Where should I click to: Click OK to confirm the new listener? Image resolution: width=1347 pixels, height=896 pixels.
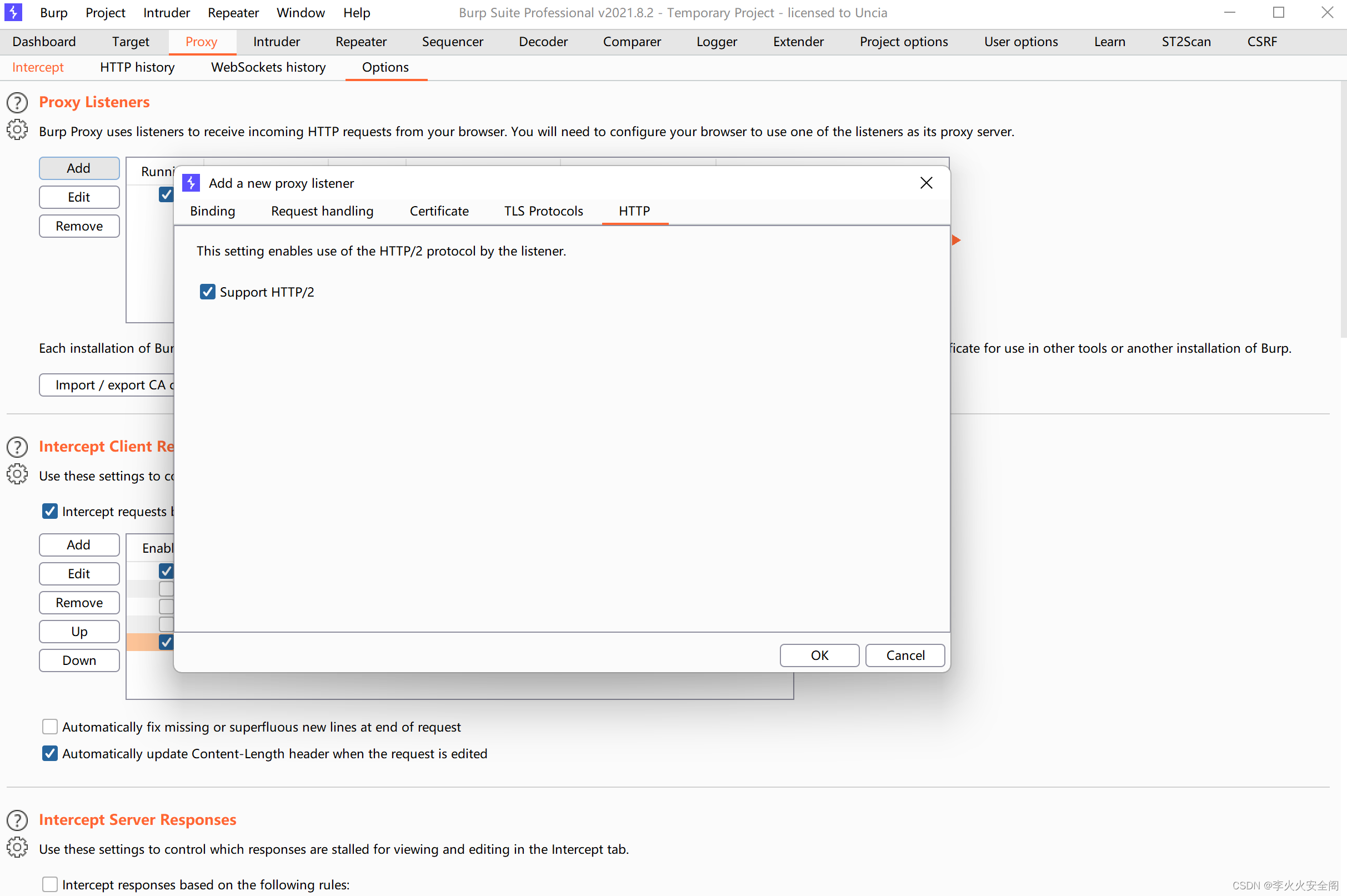click(x=819, y=655)
